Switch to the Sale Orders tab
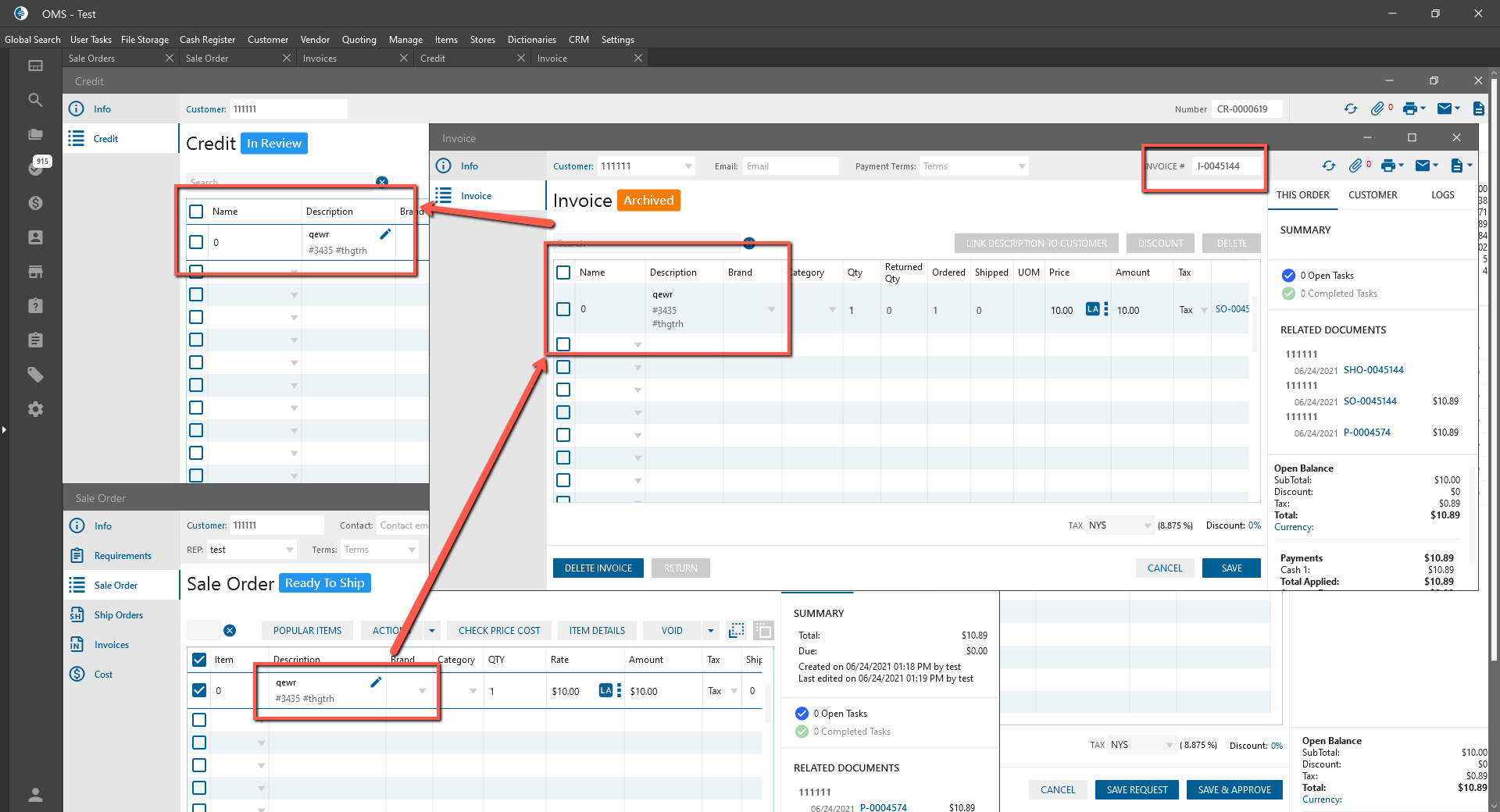This screenshot has width=1500, height=812. click(x=91, y=59)
